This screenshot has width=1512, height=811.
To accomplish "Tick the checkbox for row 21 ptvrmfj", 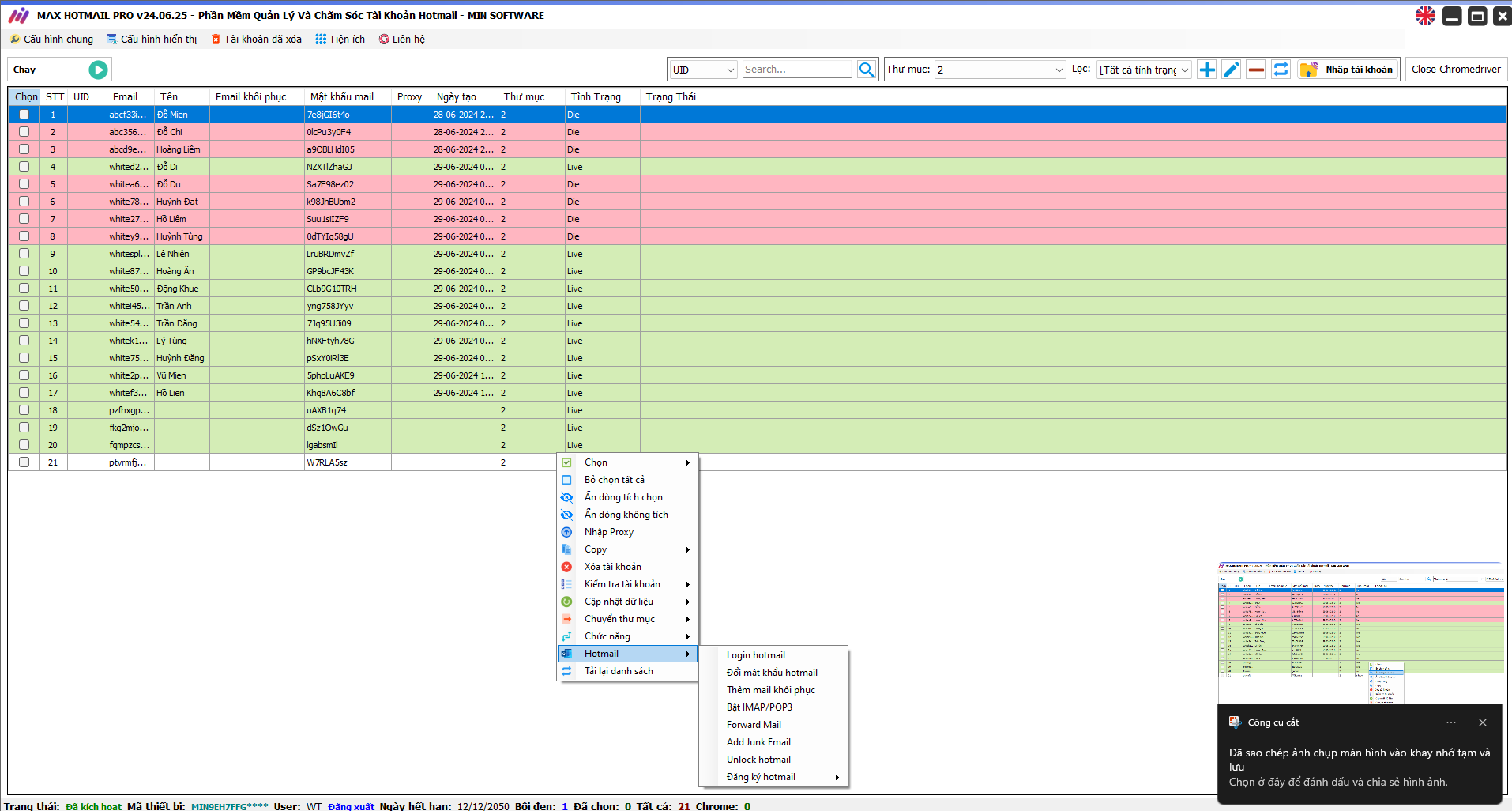I will point(24,462).
